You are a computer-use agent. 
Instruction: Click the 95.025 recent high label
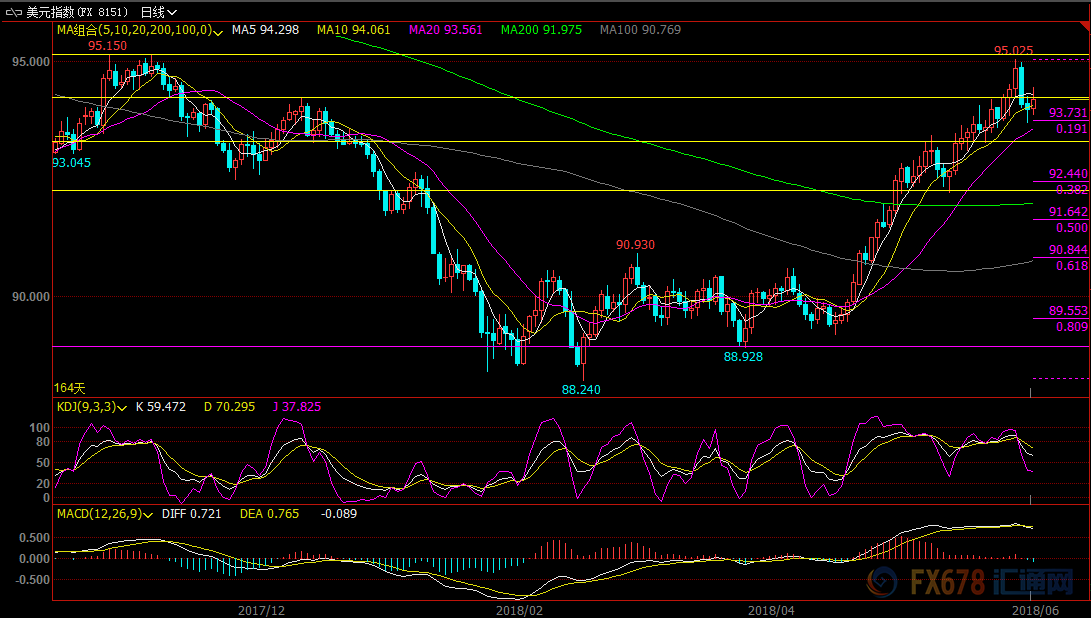[x=1013, y=50]
